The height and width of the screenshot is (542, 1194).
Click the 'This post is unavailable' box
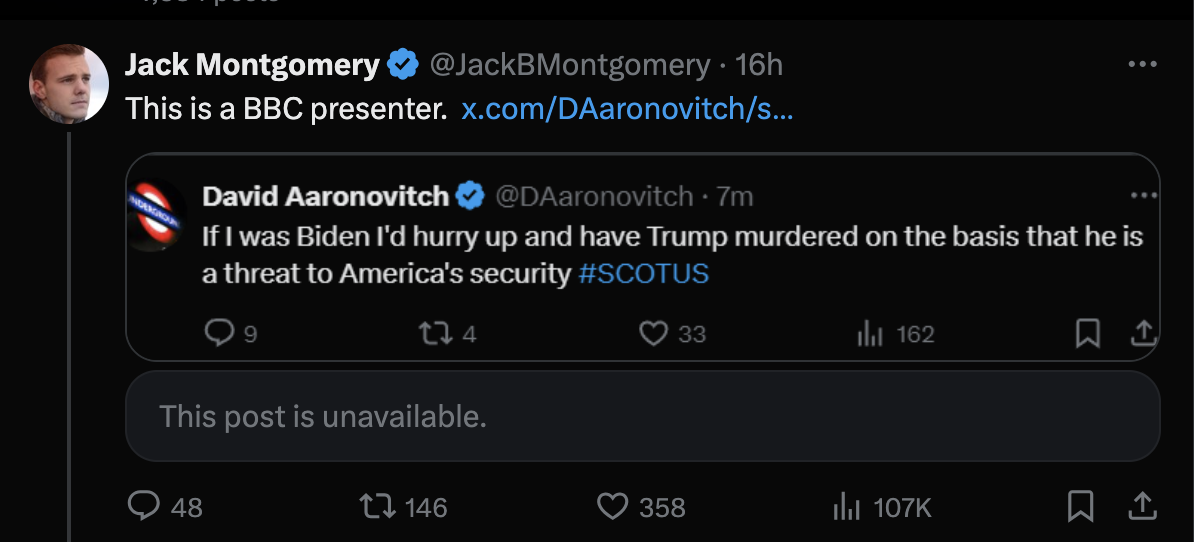pyautogui.click(x=642, y=416)
